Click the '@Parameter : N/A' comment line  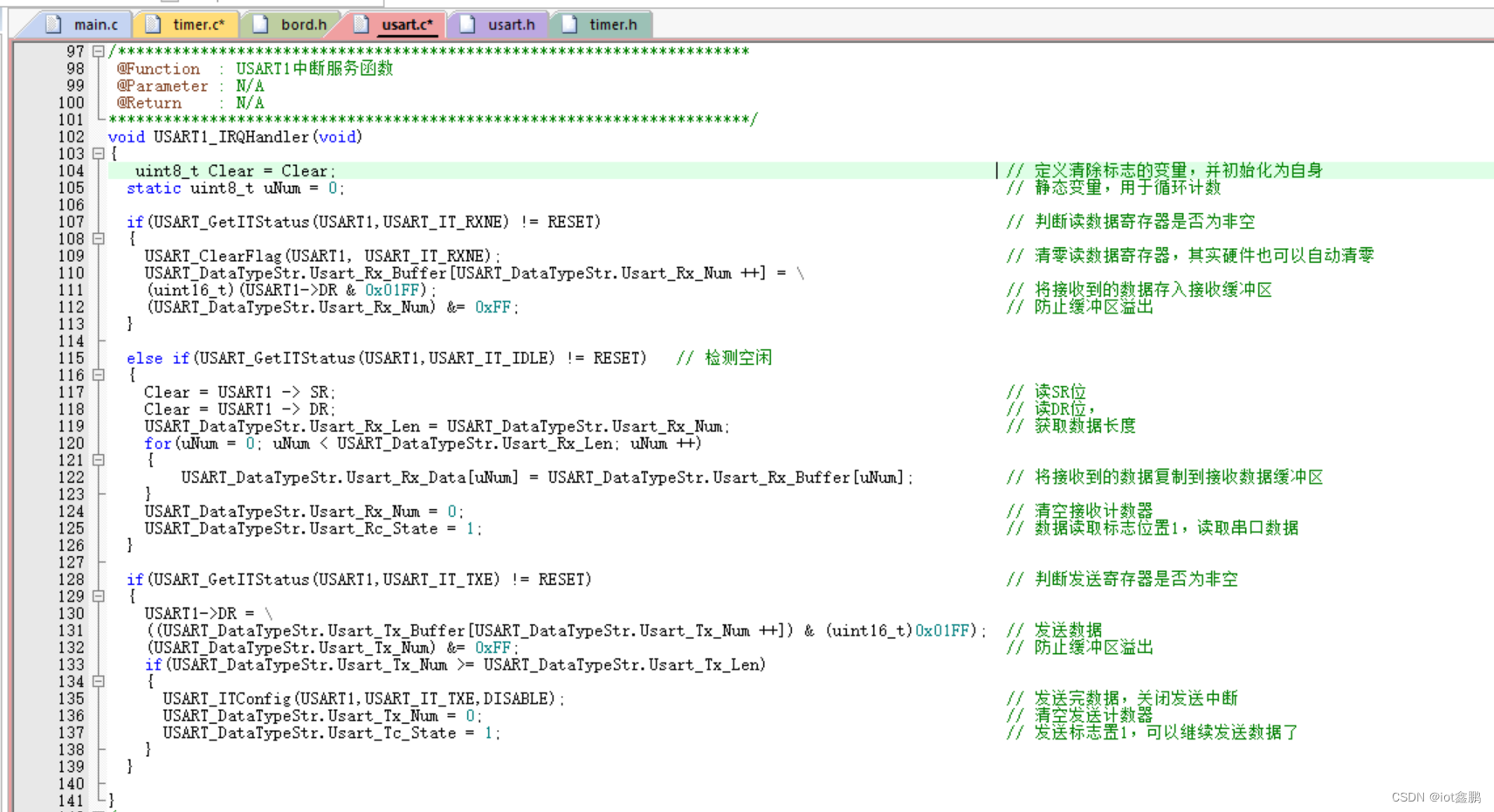(x=190, y=86)
